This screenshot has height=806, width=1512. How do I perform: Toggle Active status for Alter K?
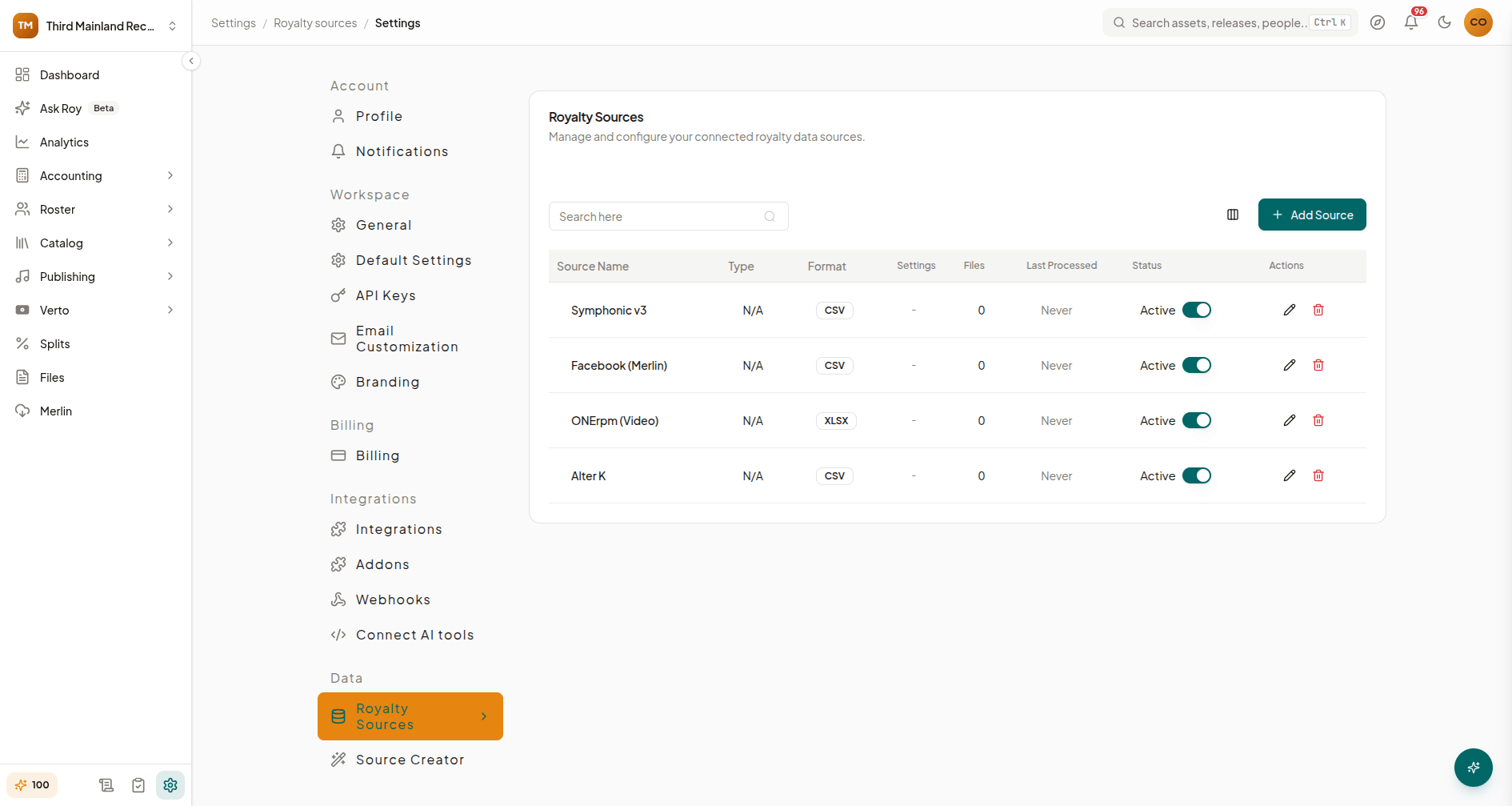click(x=1197, y=475)
